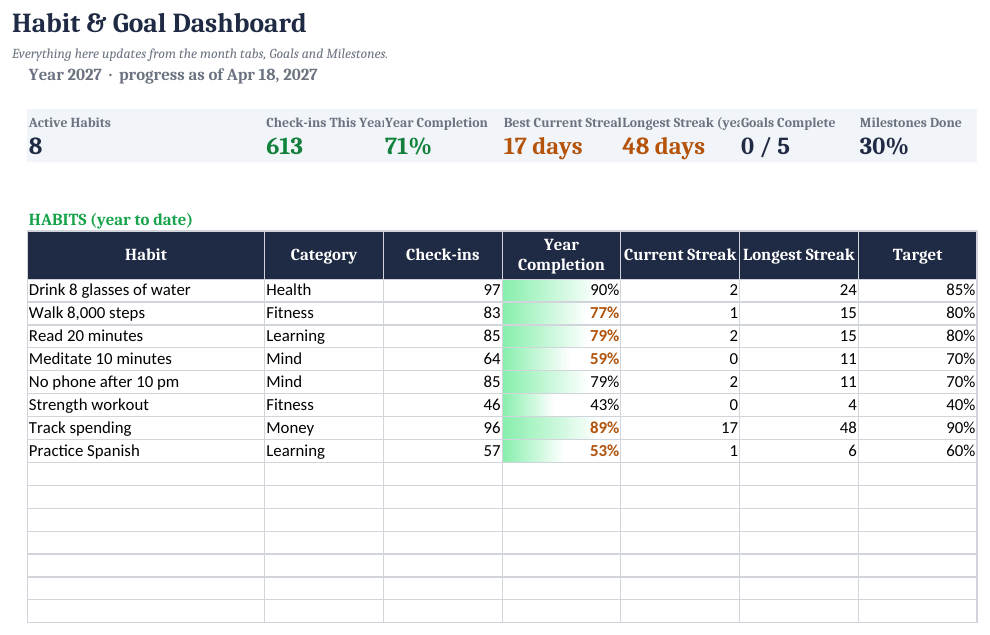Select longest streak 6 for Practice Spanish
Screen dimensions: 990x635
[799, 451]
